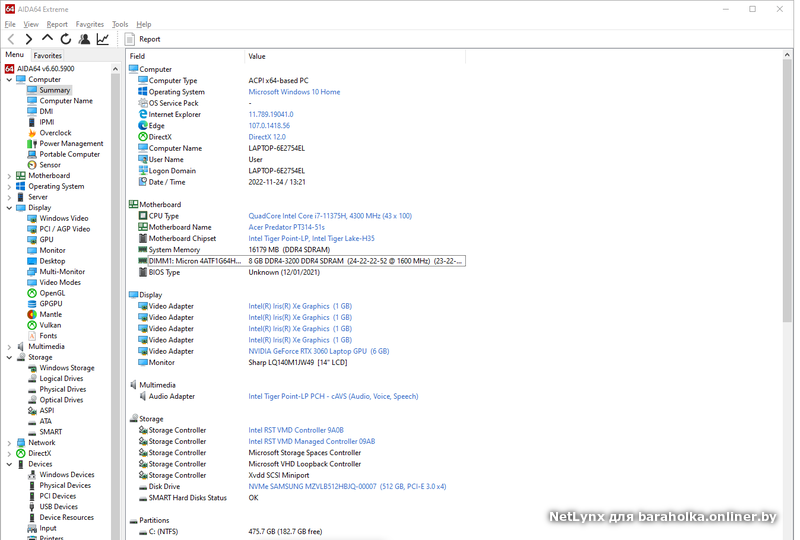This screenshot has width=800, height=540.
Task: Click the Device Resources icon
Action: click(32, 518)
